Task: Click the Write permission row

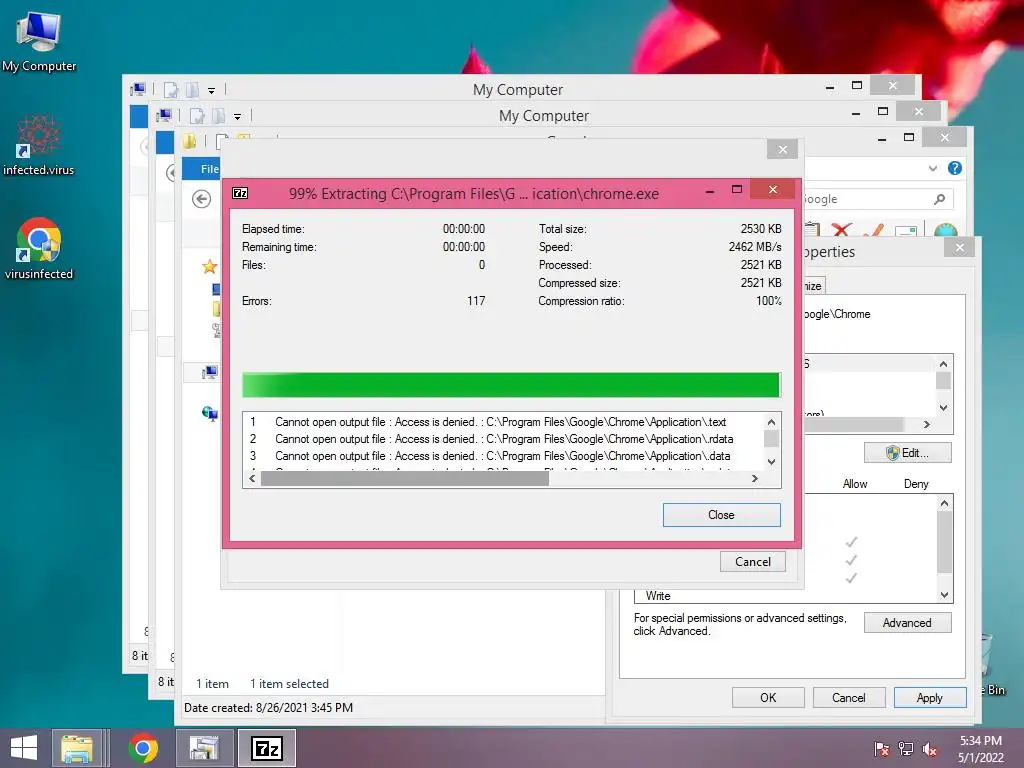Action: [x=784, y=596]
